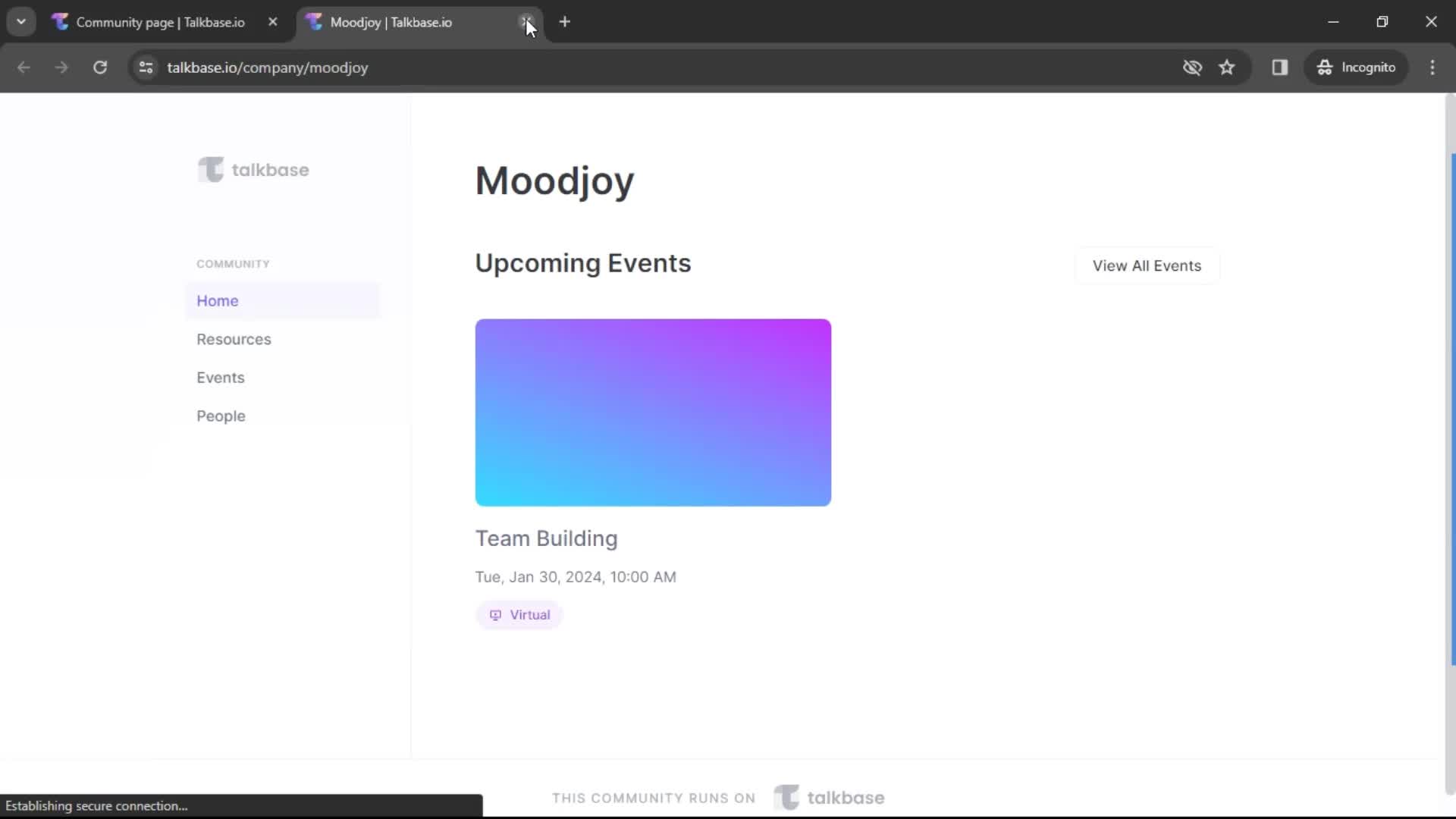Open the tab search dropdown arrow
The height and width of the screenshot is (819, 1456).
pyautogui.click(x=20, y=21)
